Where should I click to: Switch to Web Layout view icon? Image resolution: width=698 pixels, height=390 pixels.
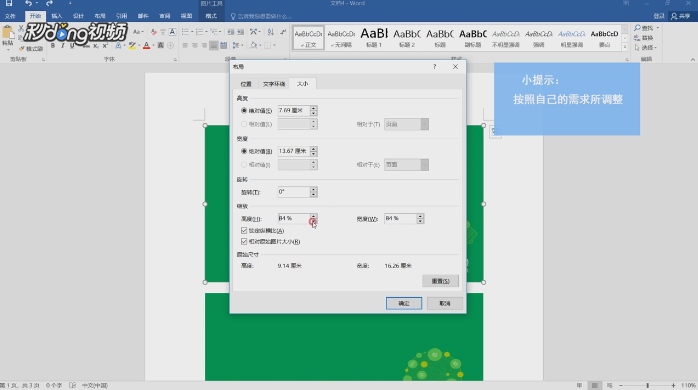609,386
